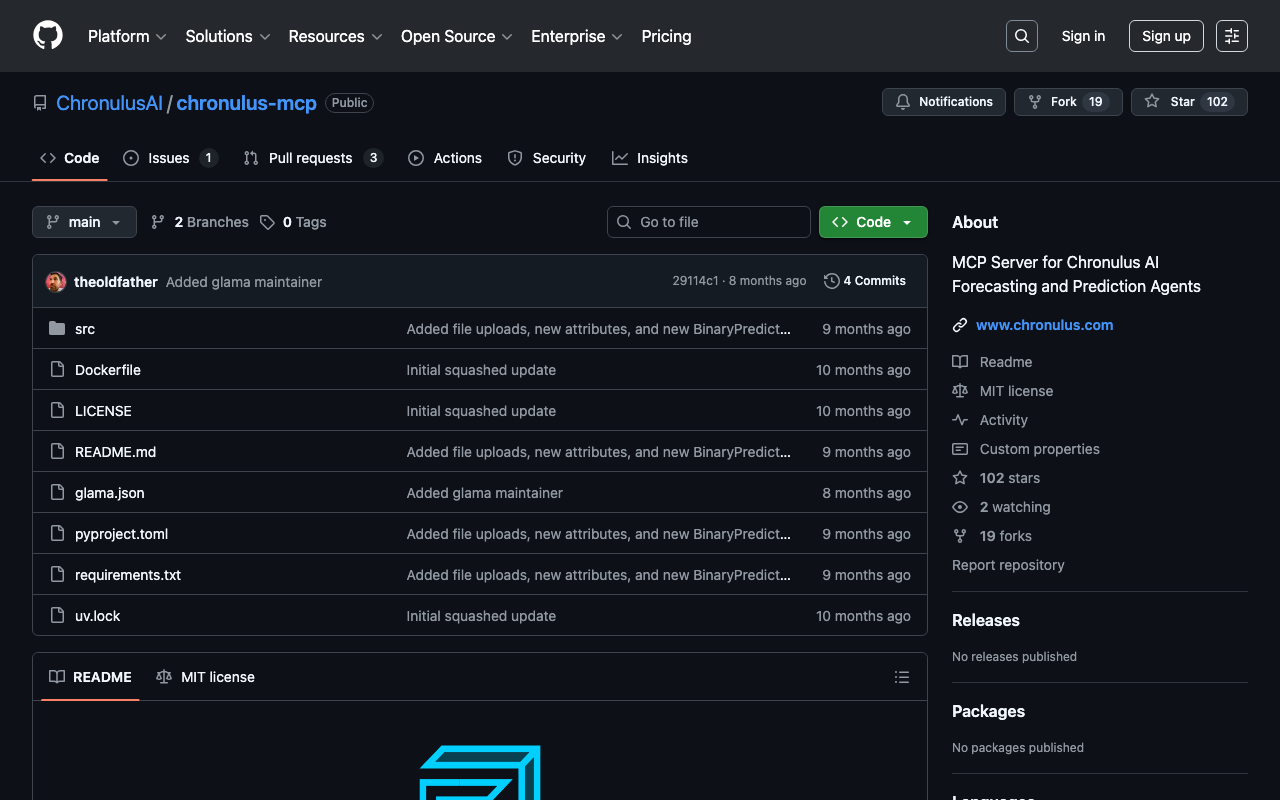Toggle Notifications for this repository
The height and width of the screenshot is (800, 1280).
pos(943,102)
